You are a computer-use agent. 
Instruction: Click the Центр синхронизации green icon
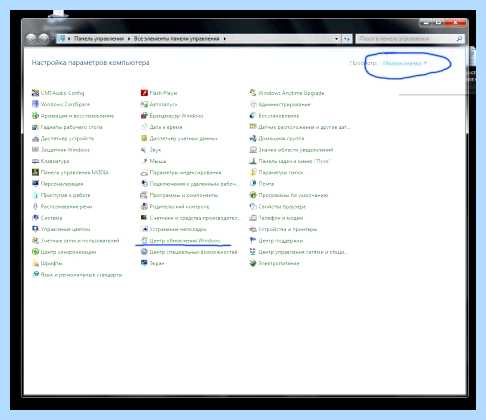coord(35,252)
